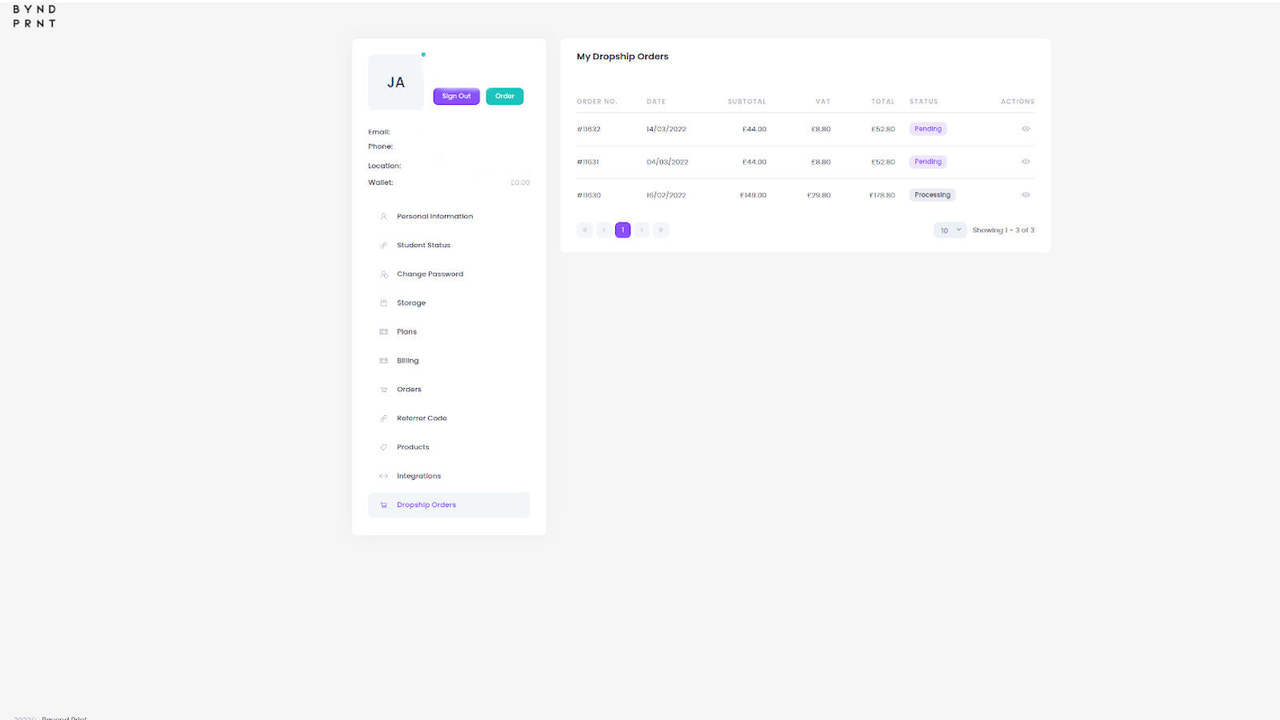Reveal order #11630 details using eye icon
Screen dimensions: 1280x720
pyautogui.click(x=1025, y=194)
